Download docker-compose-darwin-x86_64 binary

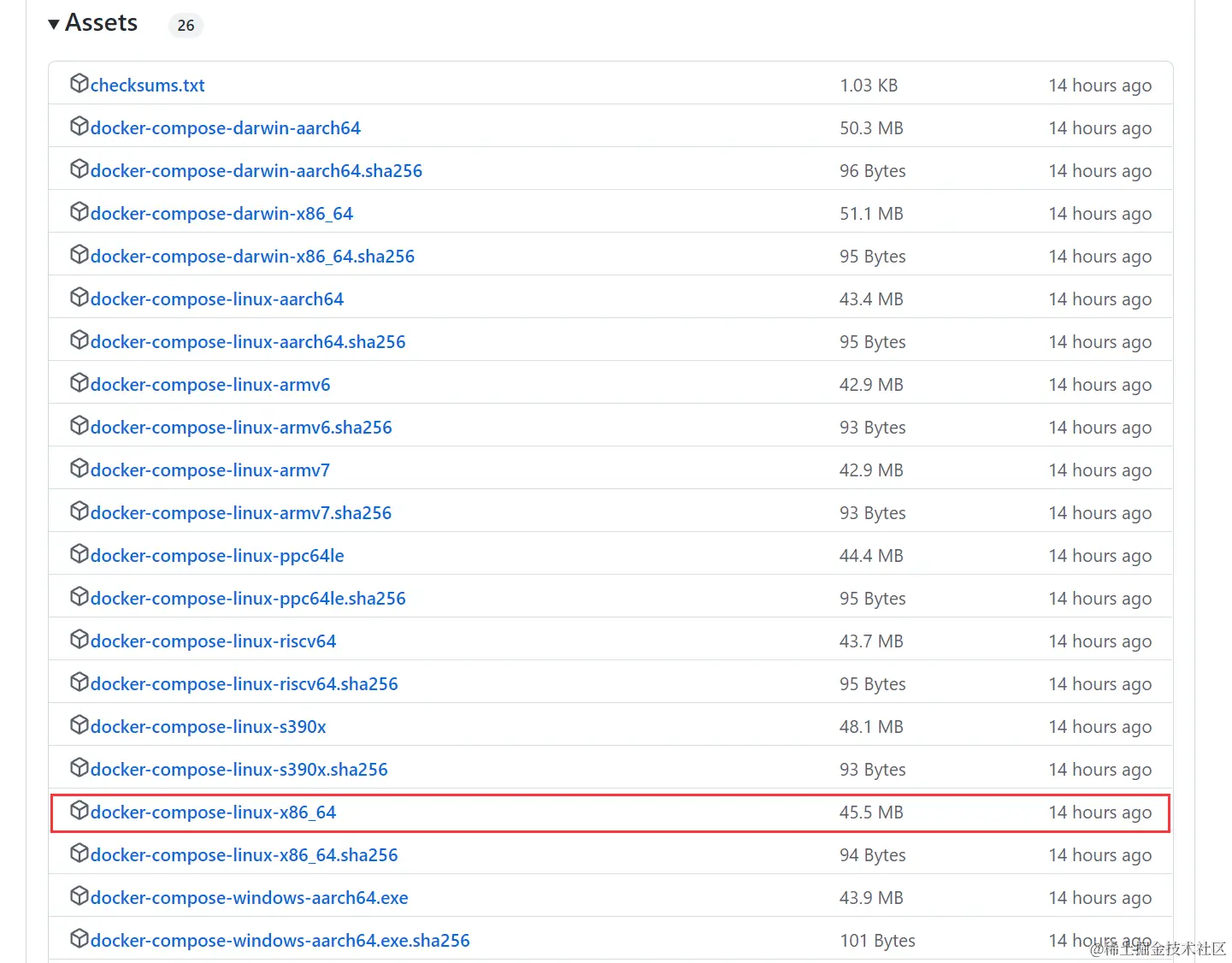(x=221, y=214)
